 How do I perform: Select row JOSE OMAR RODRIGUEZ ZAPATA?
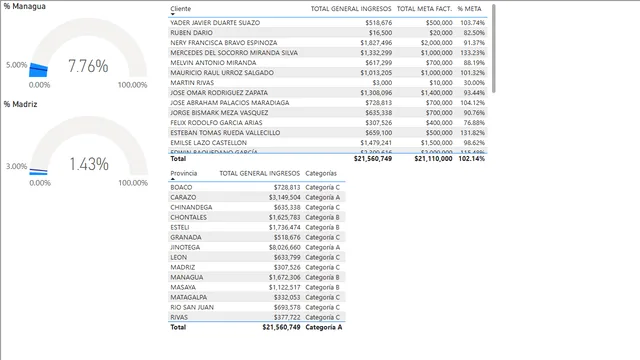click(327, 93)
